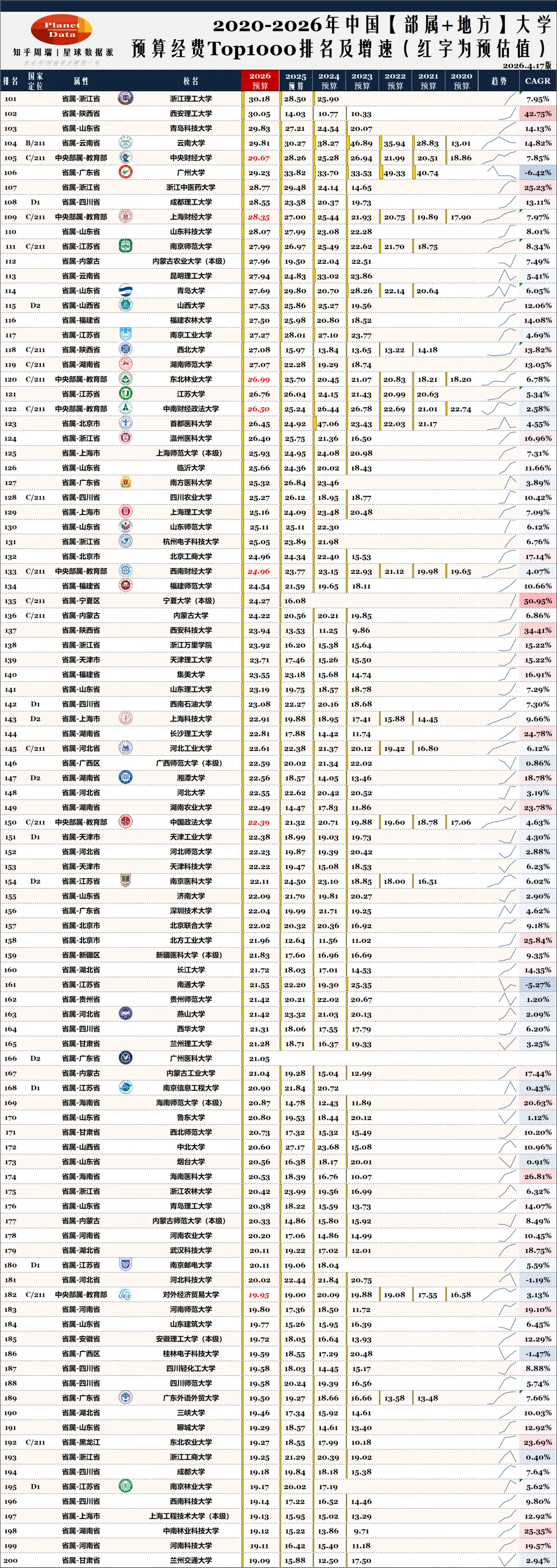The width and height of the screenshot is (557, 1568).
Task: Click the 广州医科大学 school emblem
Action: pos(125,1058)
